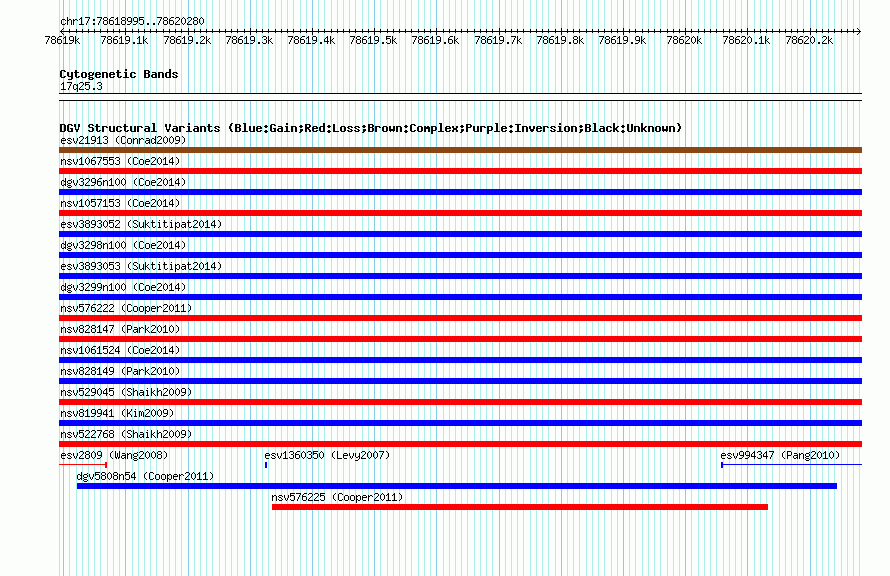Open esv3893052 (Suktitipat2014) variant label

pos(141,224)
